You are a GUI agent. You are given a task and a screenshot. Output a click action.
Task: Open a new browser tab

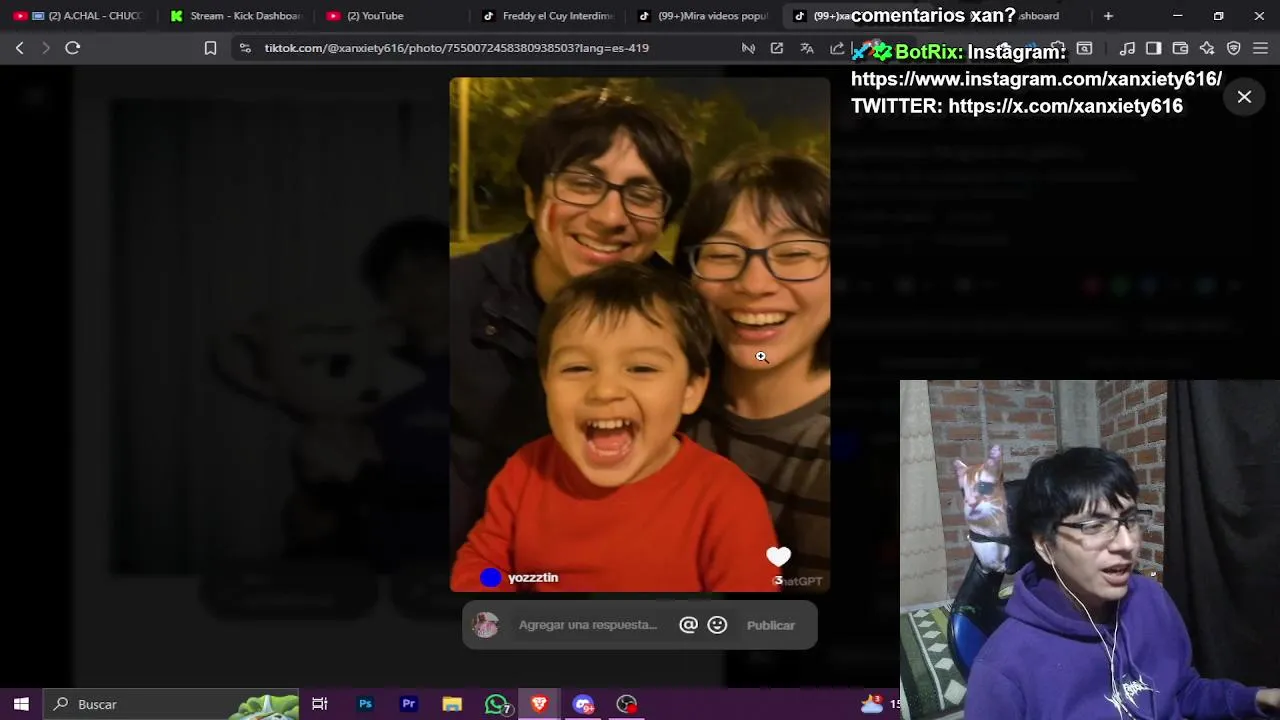(1108, 16)
